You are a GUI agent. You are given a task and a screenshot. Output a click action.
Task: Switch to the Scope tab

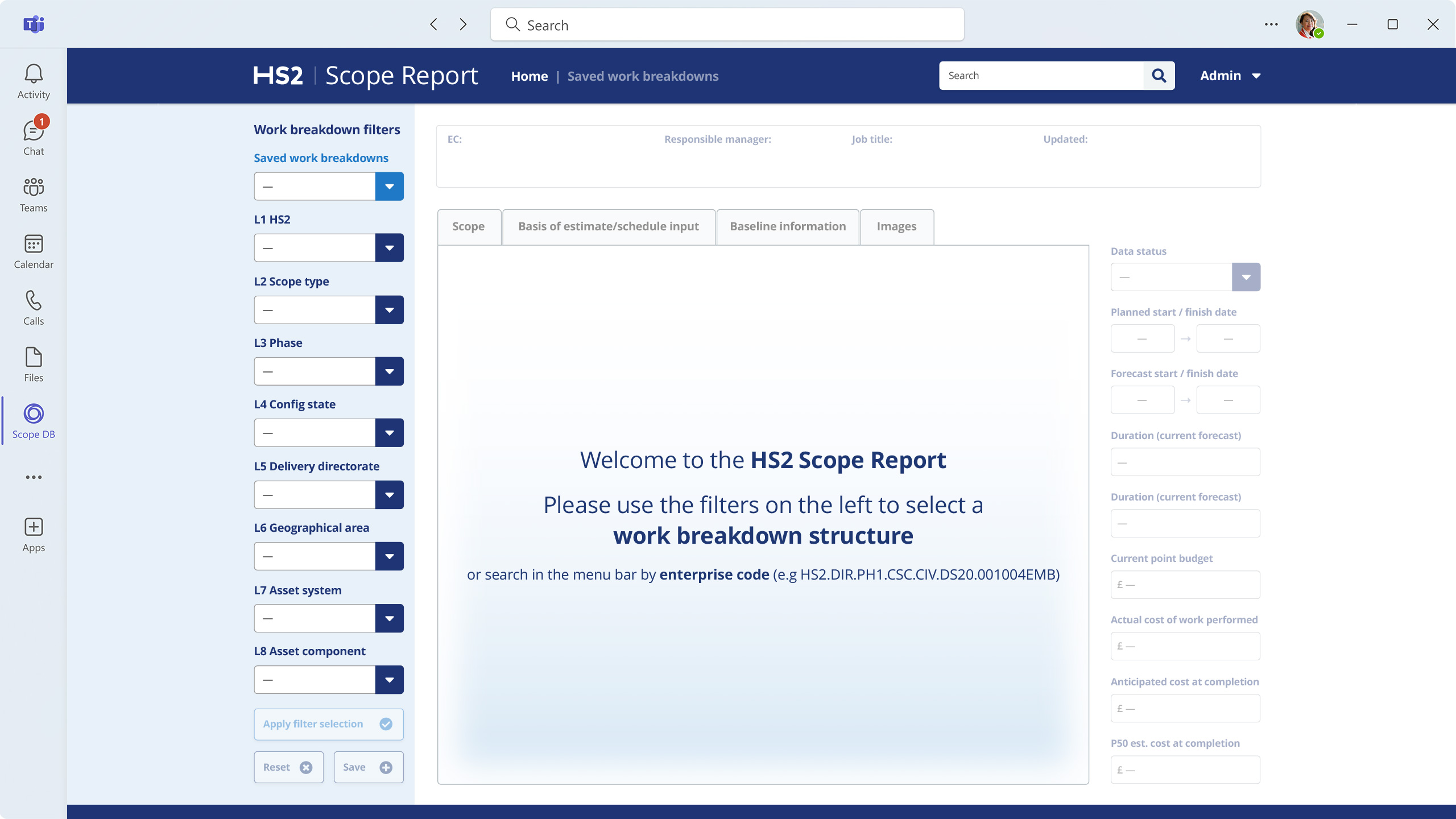(x=469, y=227)
